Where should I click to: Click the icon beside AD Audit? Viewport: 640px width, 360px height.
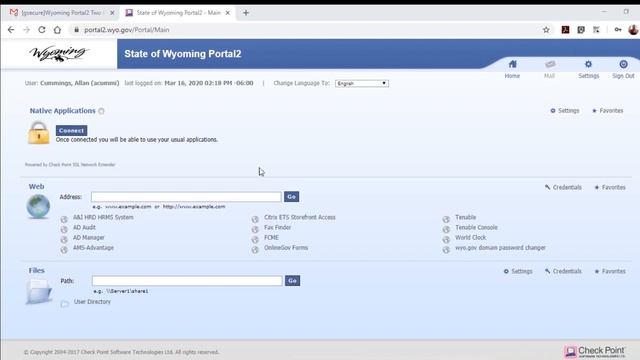[x=64, y=229]
